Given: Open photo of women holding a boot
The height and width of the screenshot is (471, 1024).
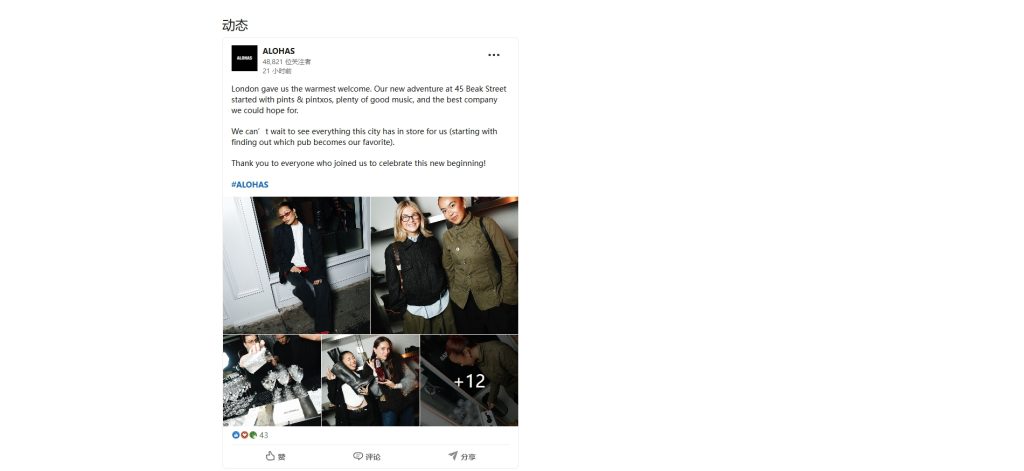Looking at the screenshot, I should click(370, 380).
